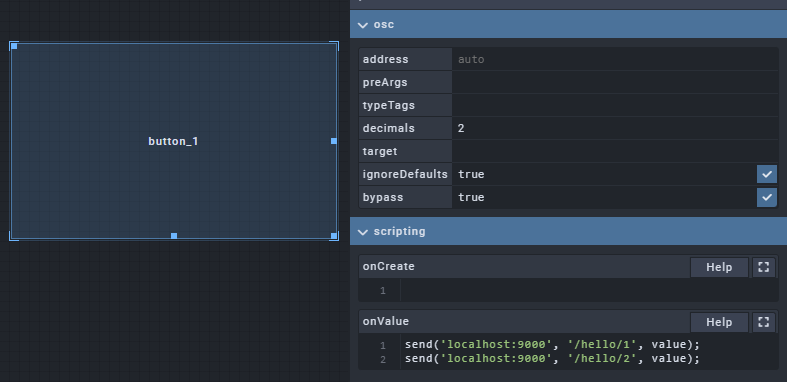Click the address input field
The image size is (787, 382).
(615, 59)
